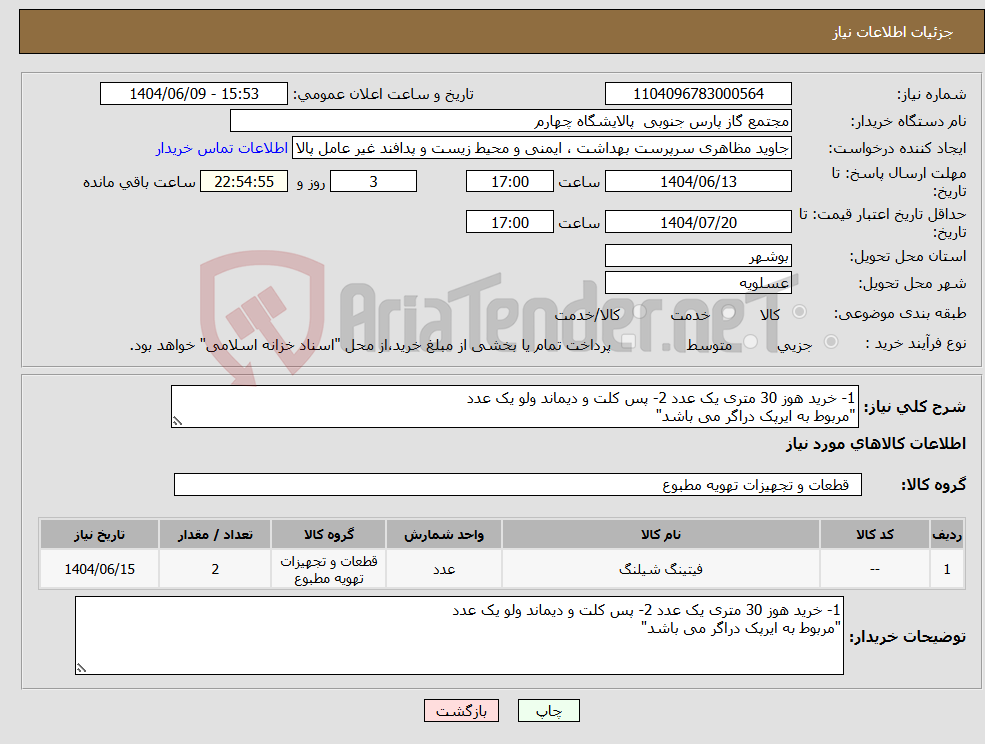Click the واحد شمارش column header
Viewport: 985px width, 744px height.
click(x=444, y=534)
